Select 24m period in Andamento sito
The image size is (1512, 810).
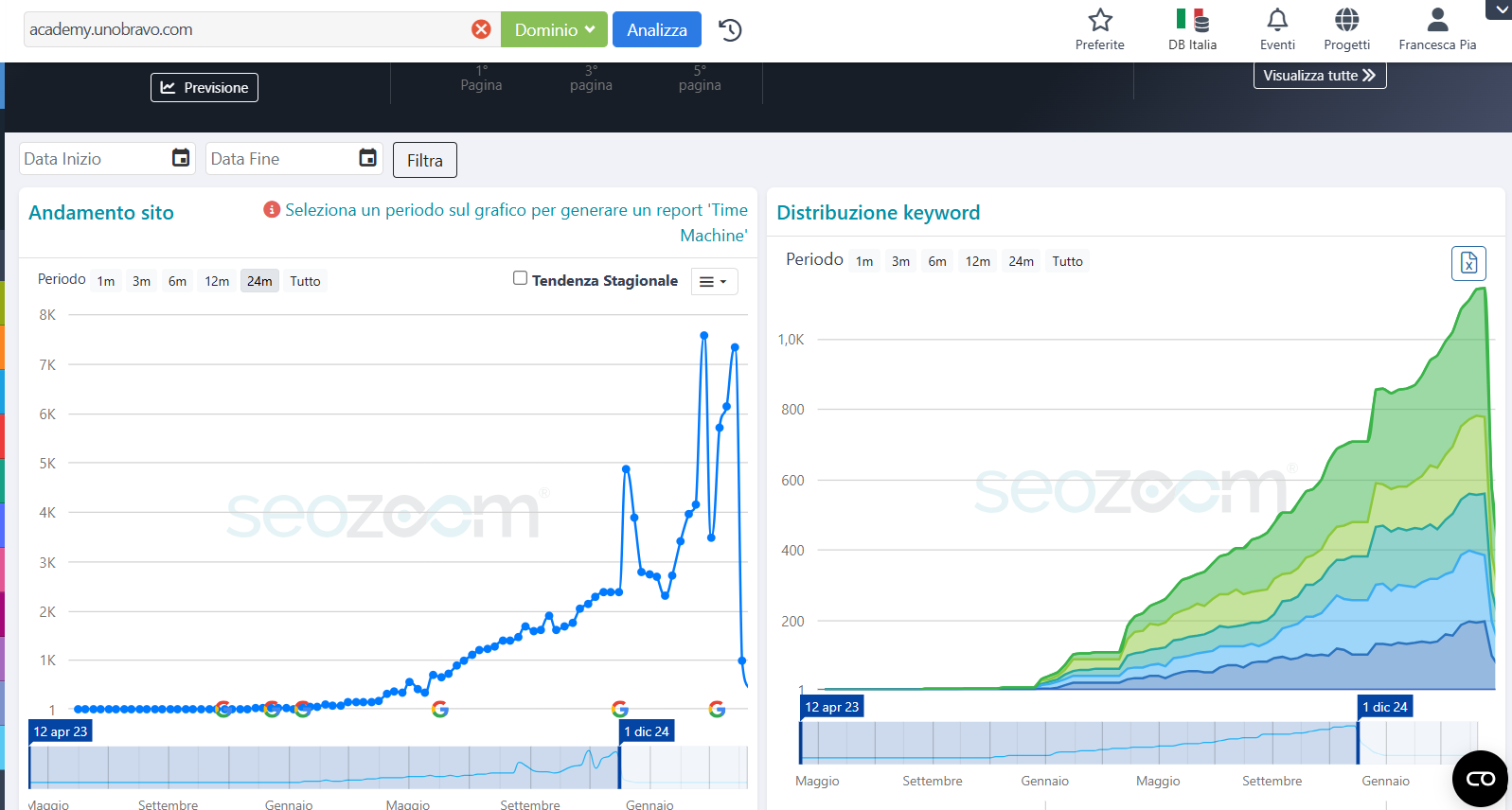pos(259,281)
